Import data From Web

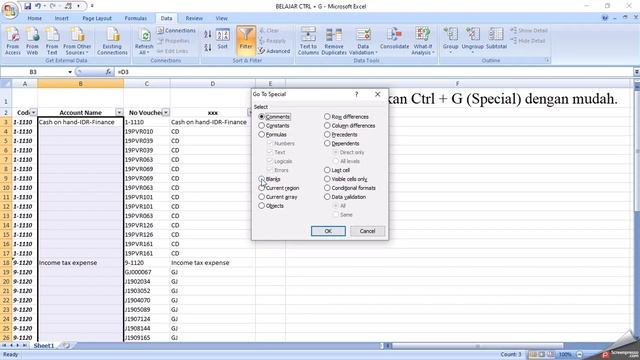32,40
